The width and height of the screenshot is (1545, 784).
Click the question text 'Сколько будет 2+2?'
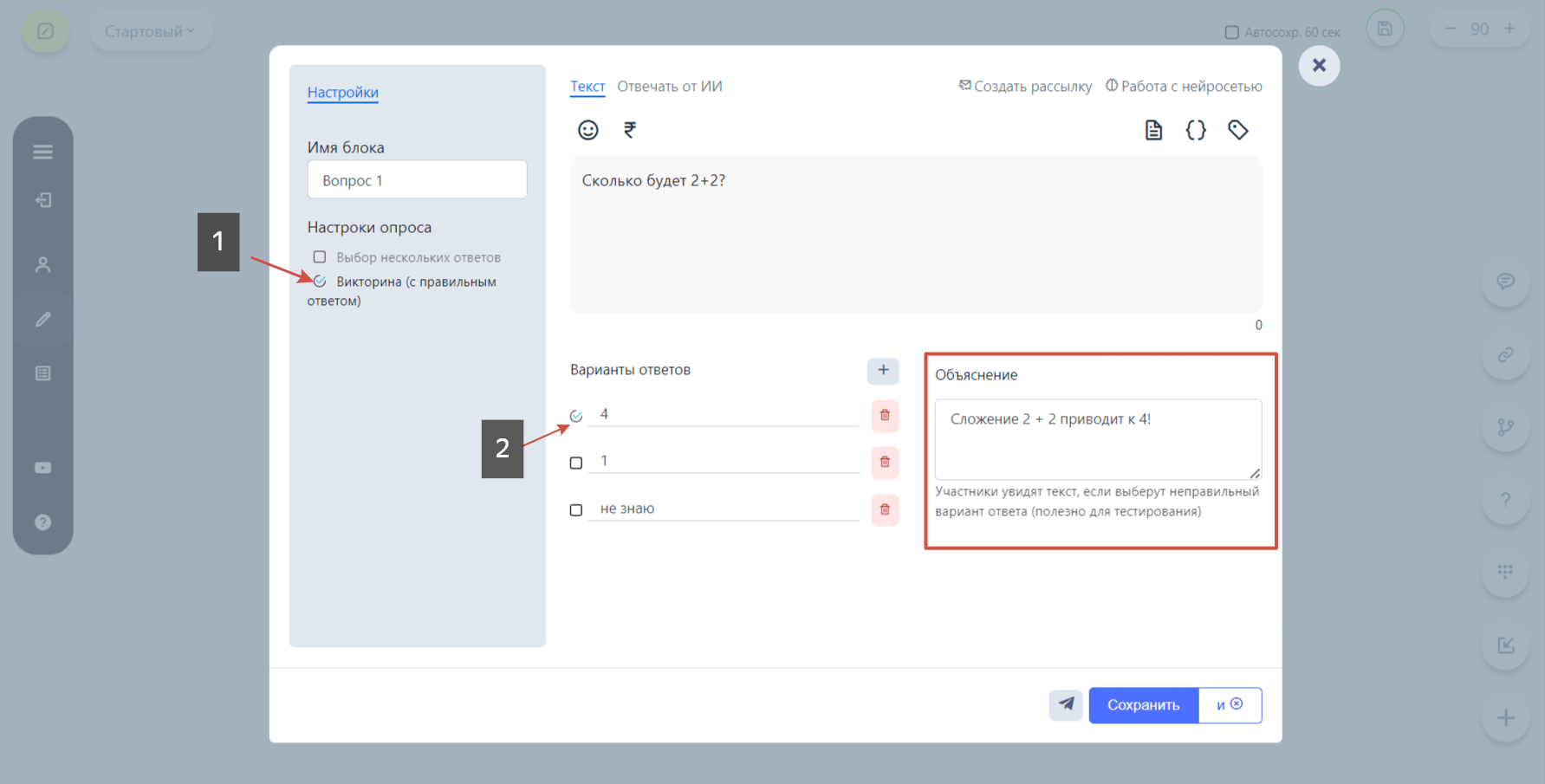[x=653, y=180]
